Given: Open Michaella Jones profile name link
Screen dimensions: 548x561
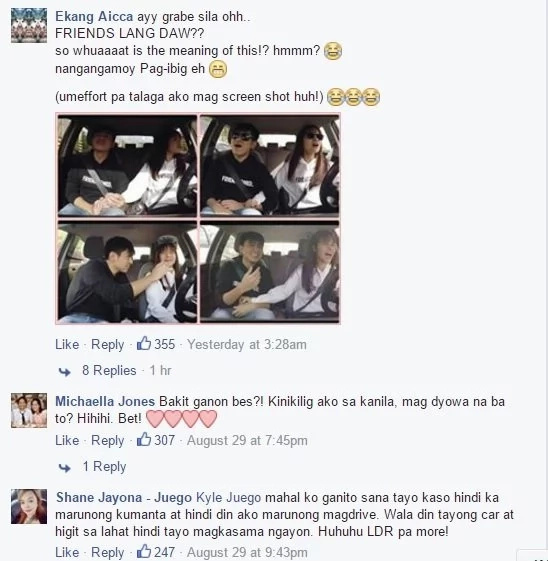Looking at the screenshot, I should point(105,401).
